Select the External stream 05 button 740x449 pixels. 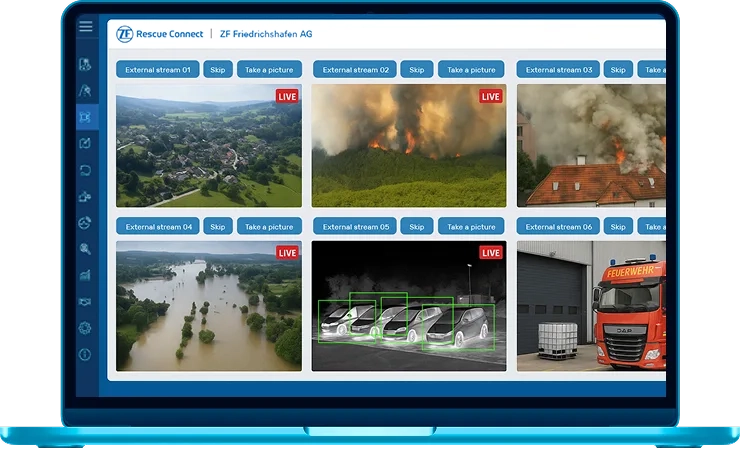[356, 226]
